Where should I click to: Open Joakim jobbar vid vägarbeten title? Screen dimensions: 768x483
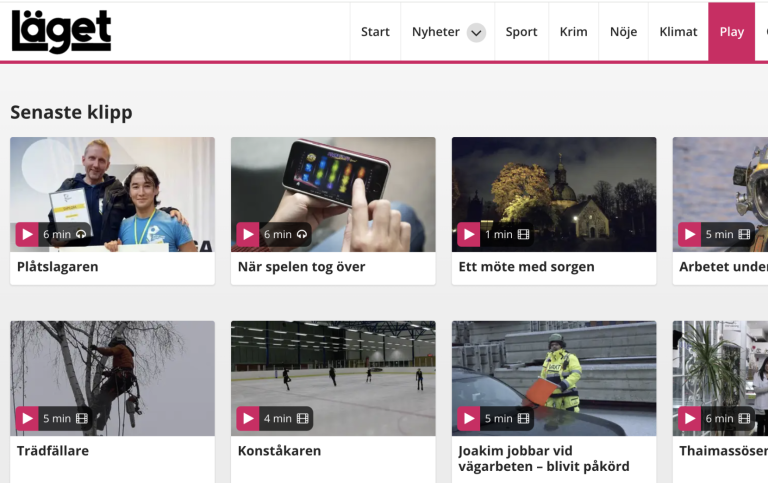coord(544,459)
